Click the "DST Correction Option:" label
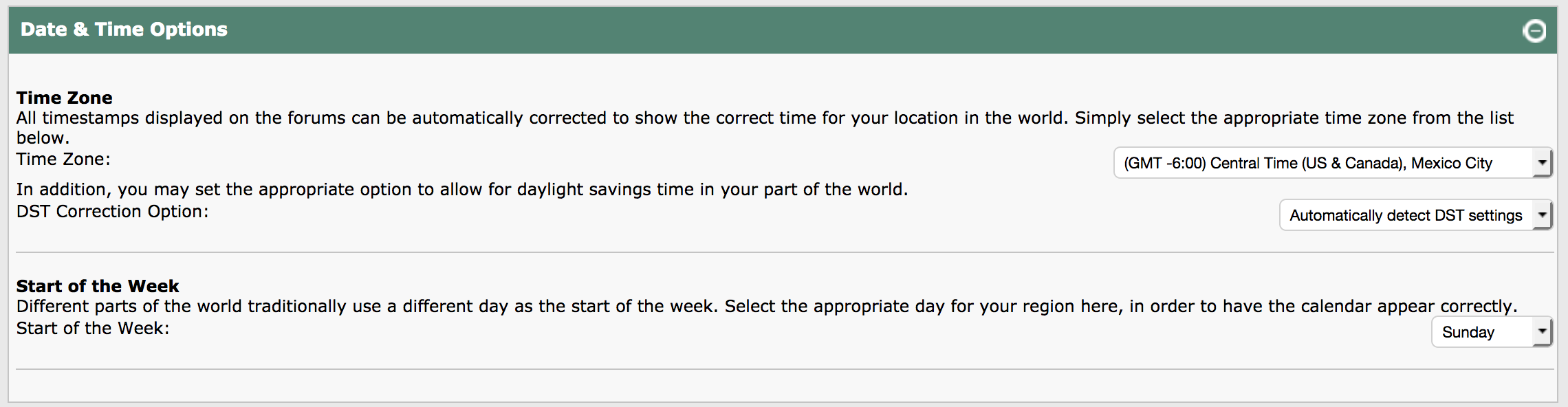 pyautogui.click(x=112, y=212)
